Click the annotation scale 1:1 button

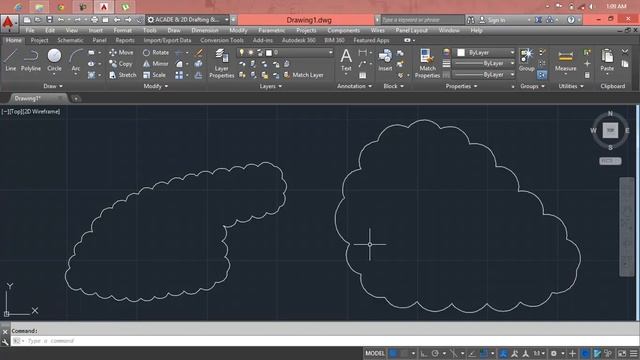click(x=538, y=353)
